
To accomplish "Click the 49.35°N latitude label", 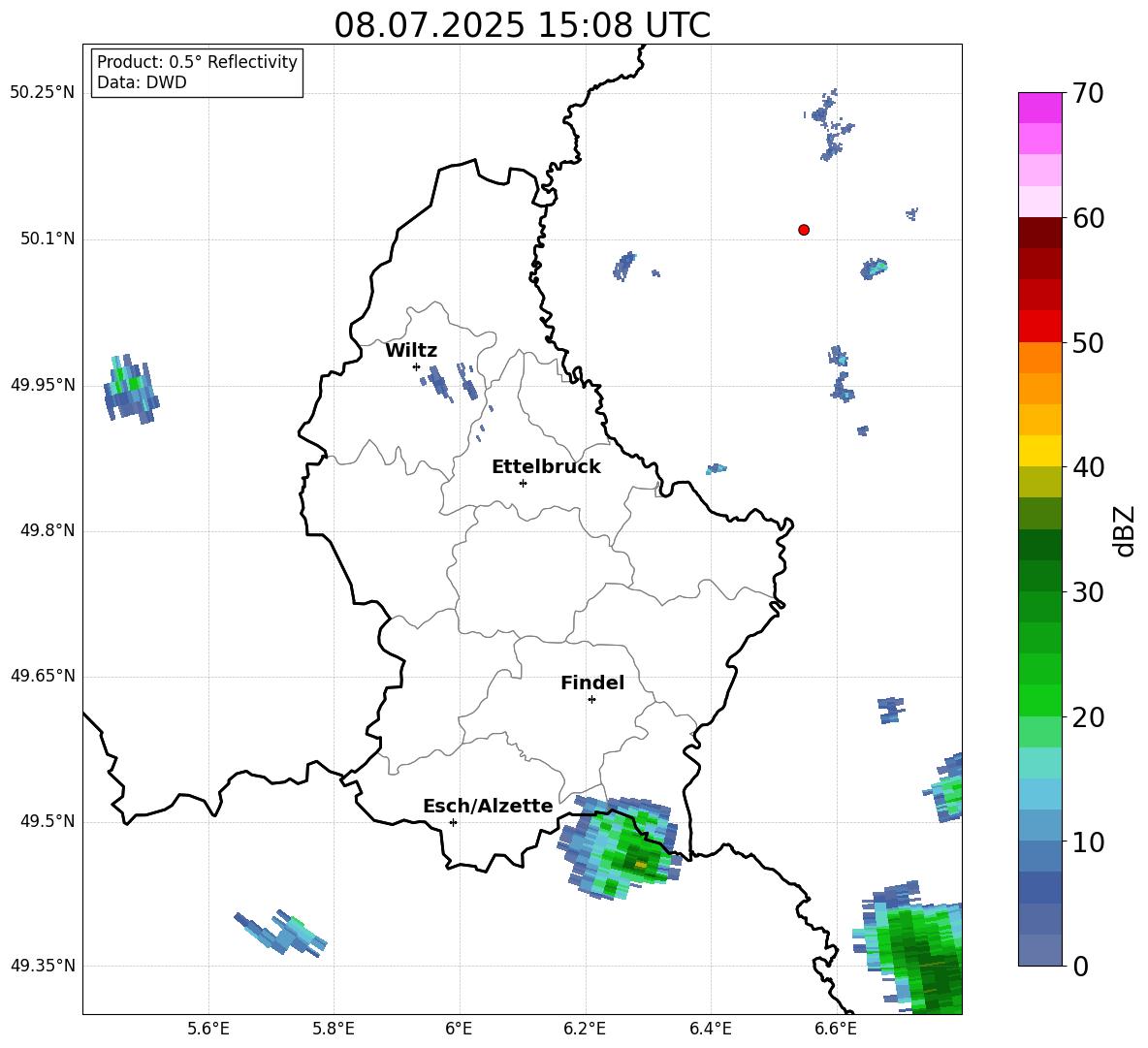I will (43, 966).
